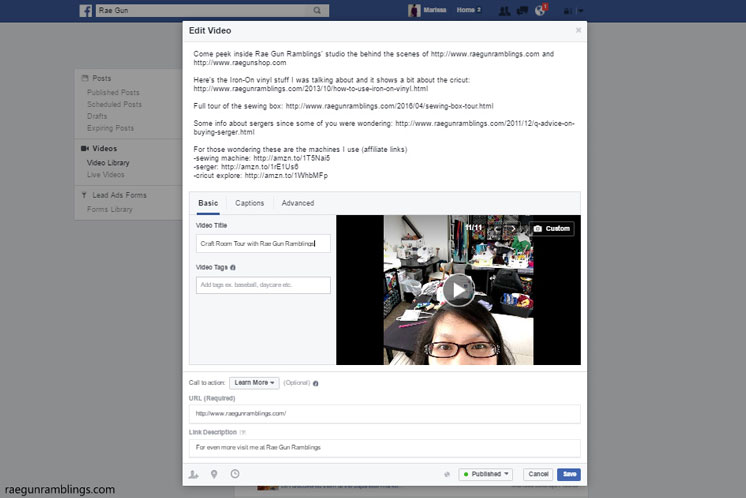Viewport: 746px width, 498px height.
Task: Open Forms Library in sidebar
Action: point(109,209)
